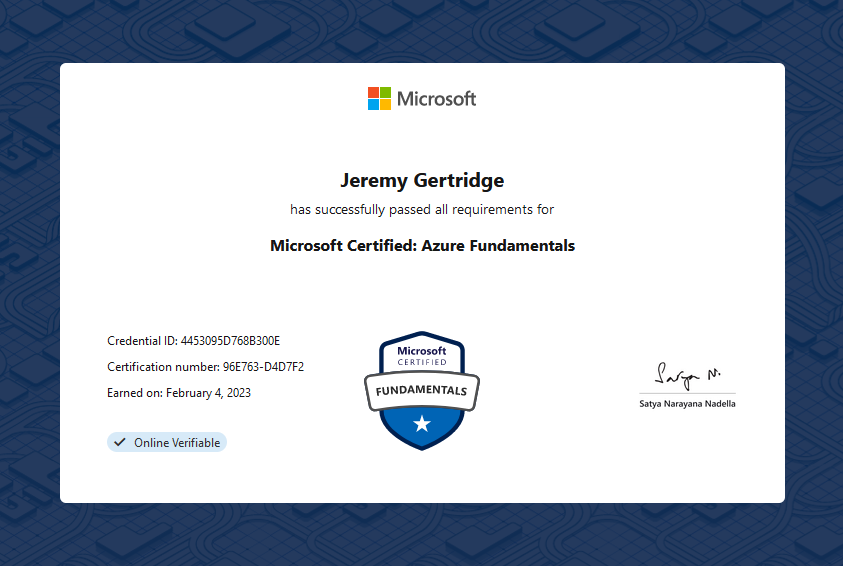
Task: Click the white star on the badge
Action: point(422,424)
